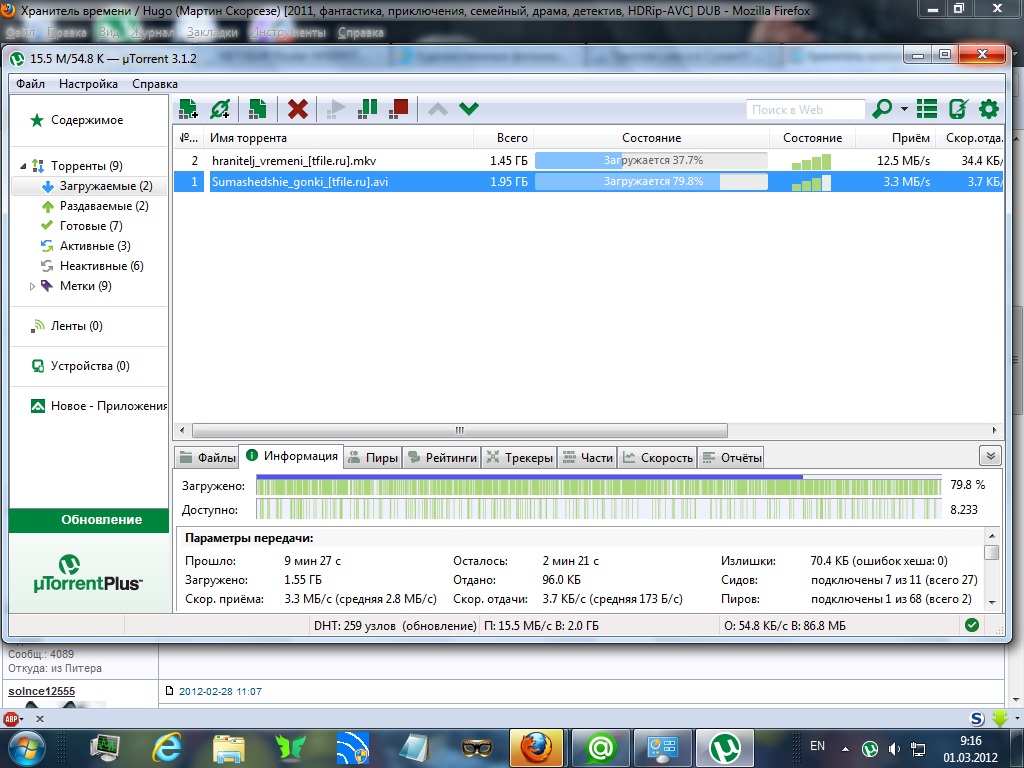Open the search engine dropdown arrow

pos(904,109)
